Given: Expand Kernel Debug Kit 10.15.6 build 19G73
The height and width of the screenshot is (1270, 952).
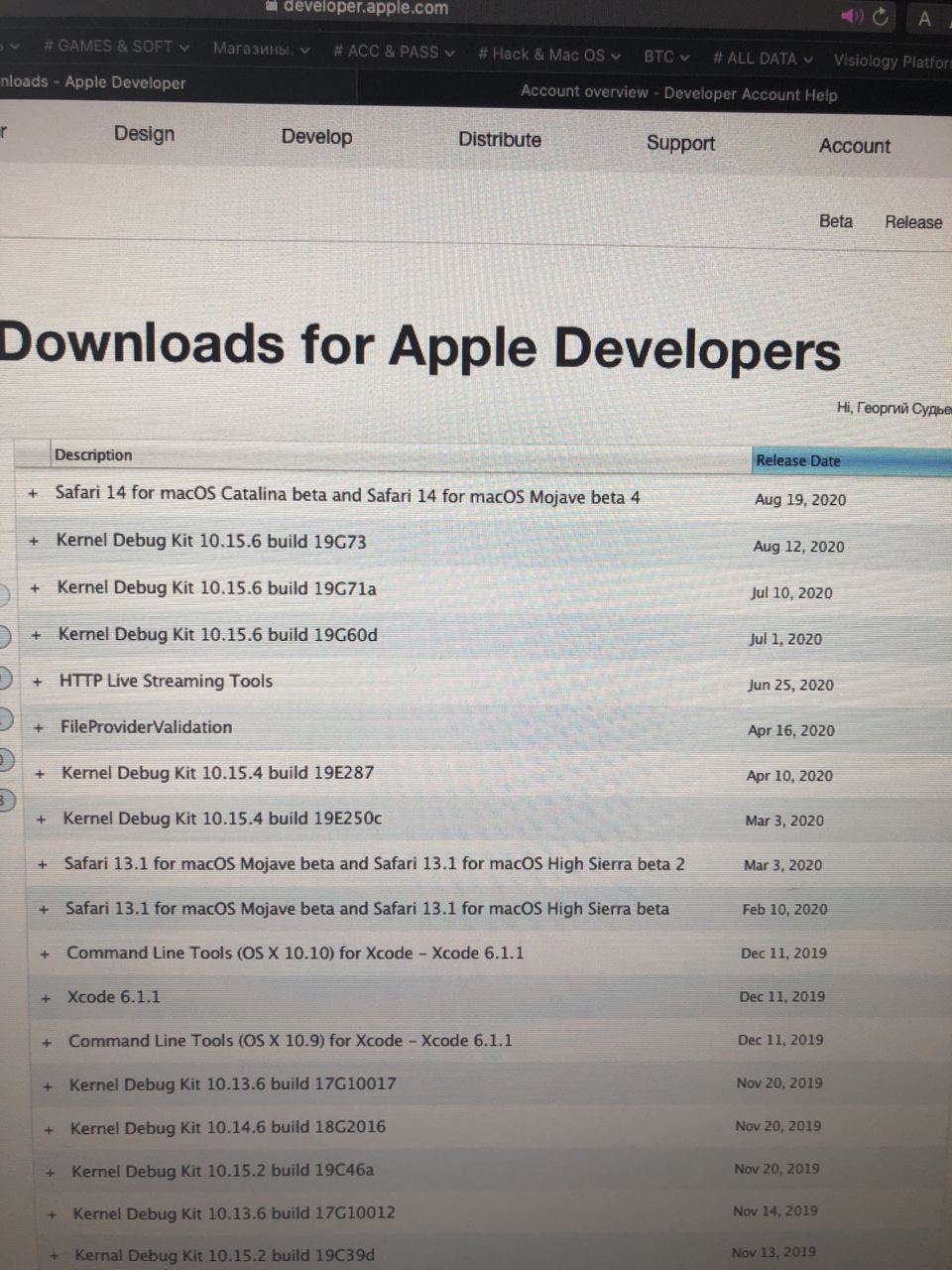Looking at the screenshot, I should coord(34,541).
